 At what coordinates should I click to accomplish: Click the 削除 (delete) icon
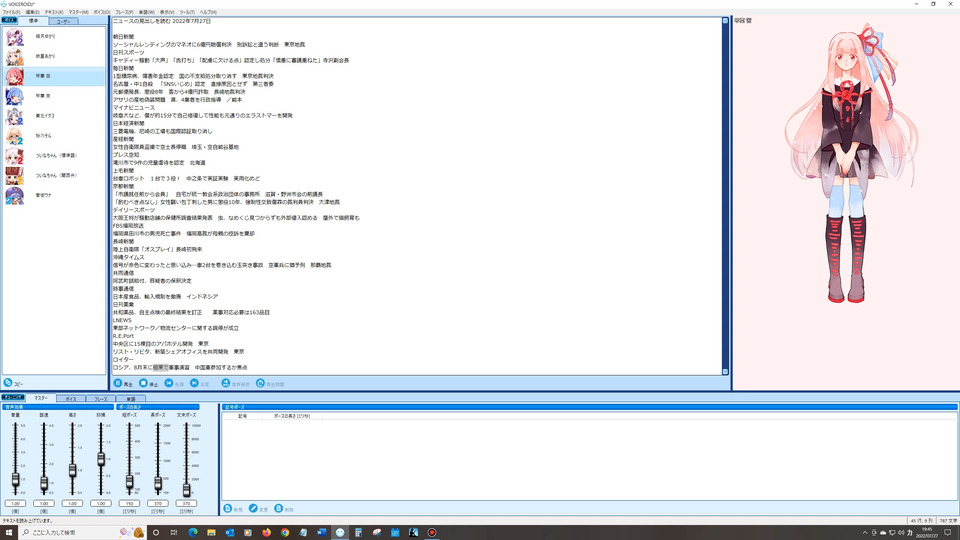click(279, 509)
